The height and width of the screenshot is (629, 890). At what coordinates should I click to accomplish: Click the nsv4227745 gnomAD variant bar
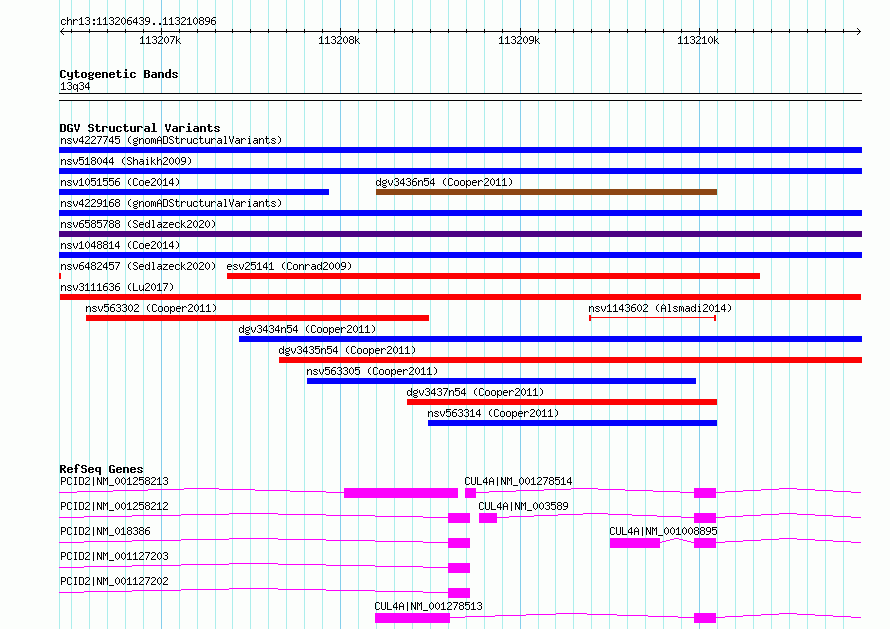[x=460, y=150]
